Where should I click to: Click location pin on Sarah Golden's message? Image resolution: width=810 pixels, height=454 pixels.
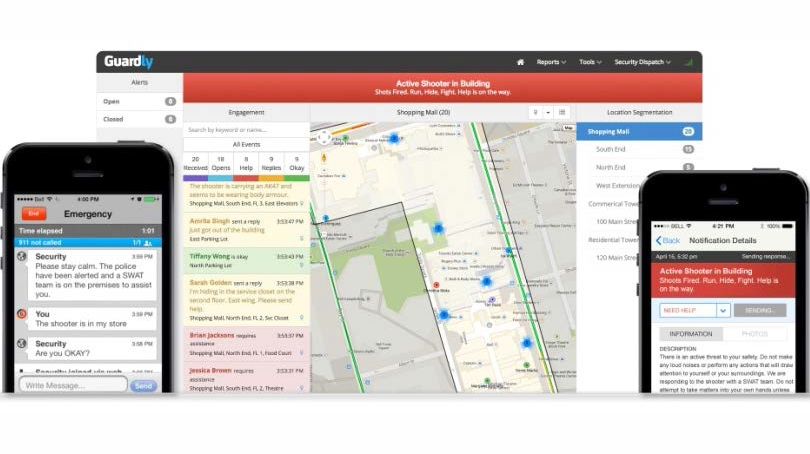[x=302, y=318]
